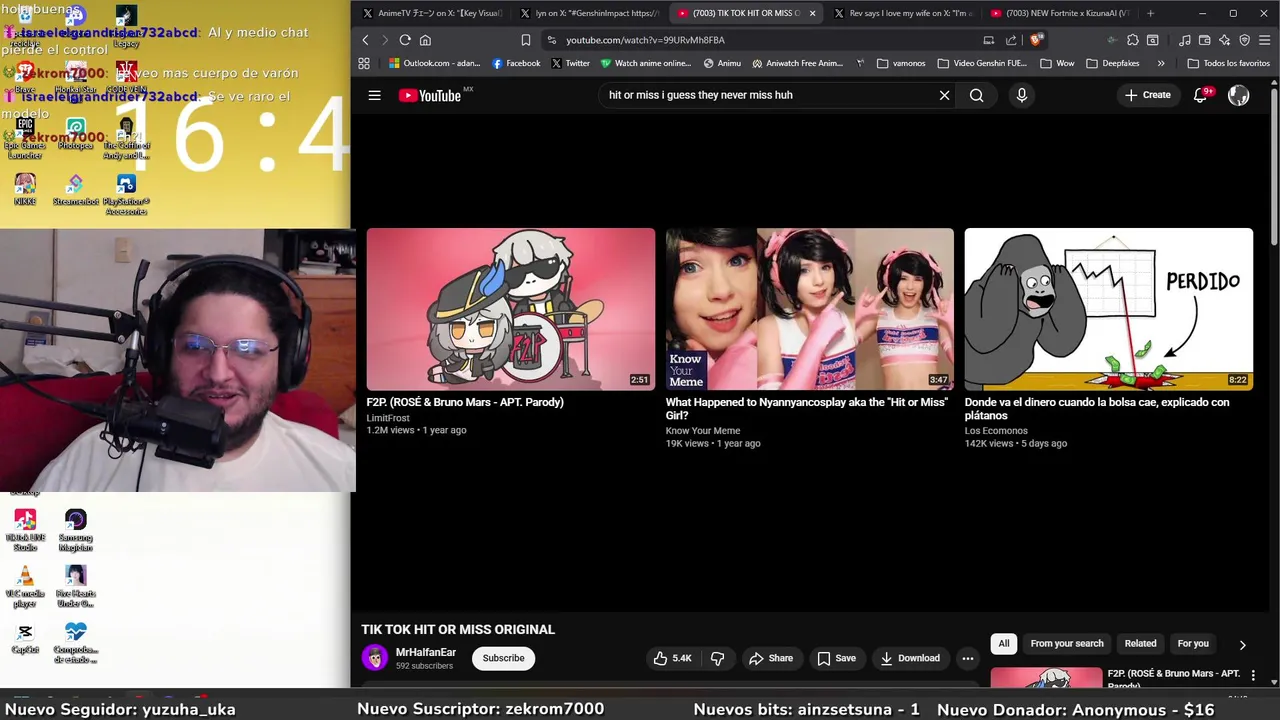Open the browser home page
The width and height of the screenshot is (1280, 720).
point(425,40)
